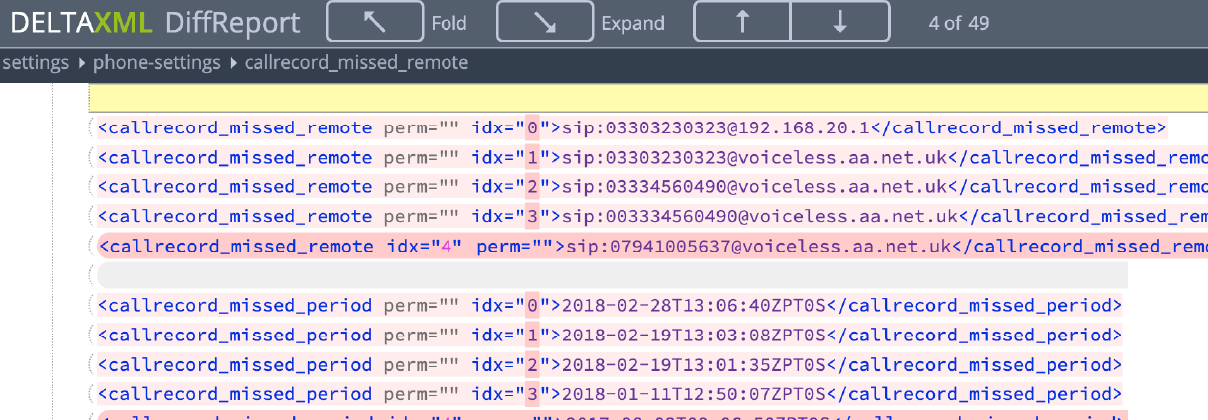Click the 'Expand' text label
The height and width of the screenshot is (420, 1208).
[x=632, y=23]
